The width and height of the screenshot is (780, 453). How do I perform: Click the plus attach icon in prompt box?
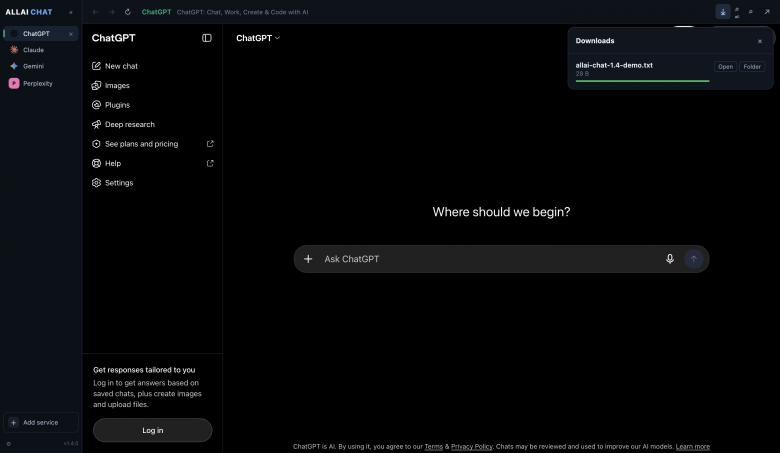pos(308,259)
